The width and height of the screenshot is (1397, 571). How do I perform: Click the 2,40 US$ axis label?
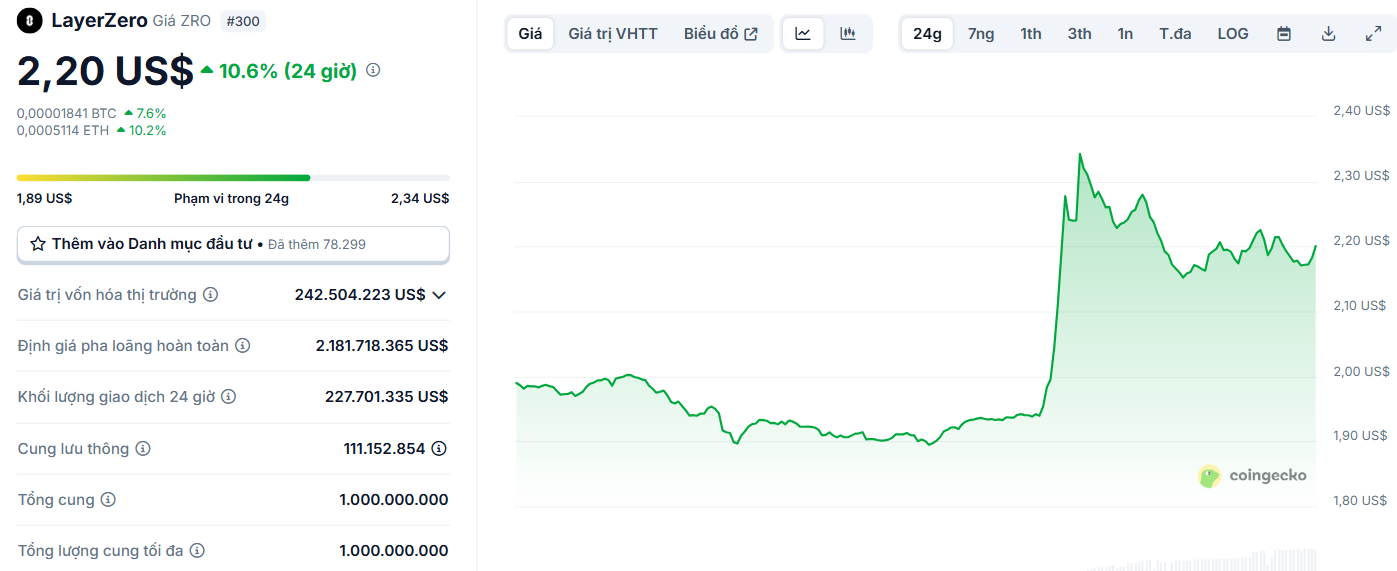coord(1361,110)
